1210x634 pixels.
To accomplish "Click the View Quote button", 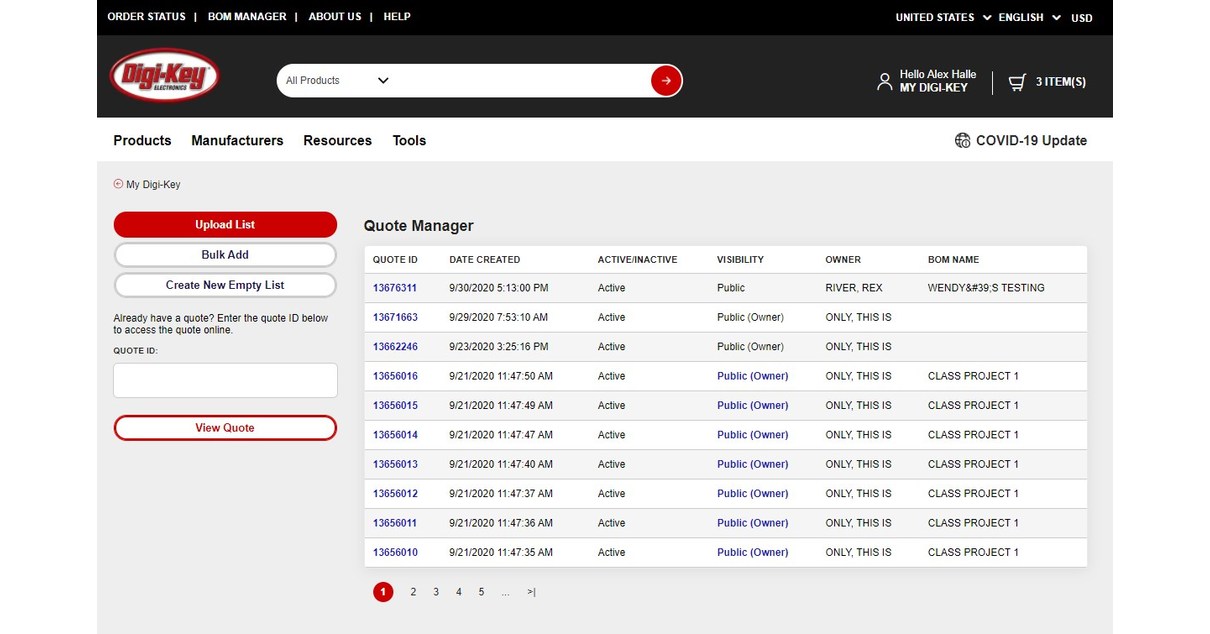I will 225,427.
